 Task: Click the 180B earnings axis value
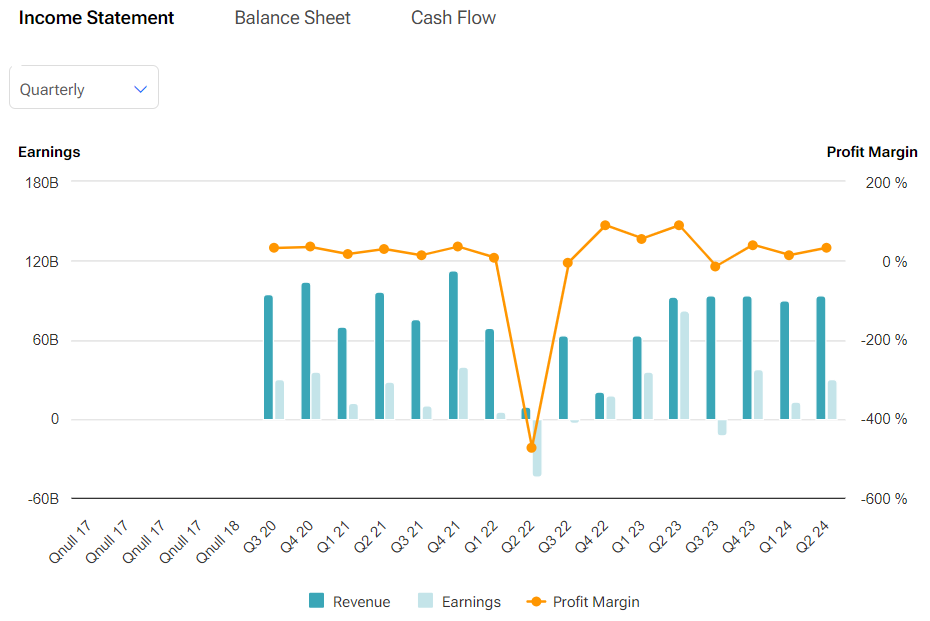42,183
